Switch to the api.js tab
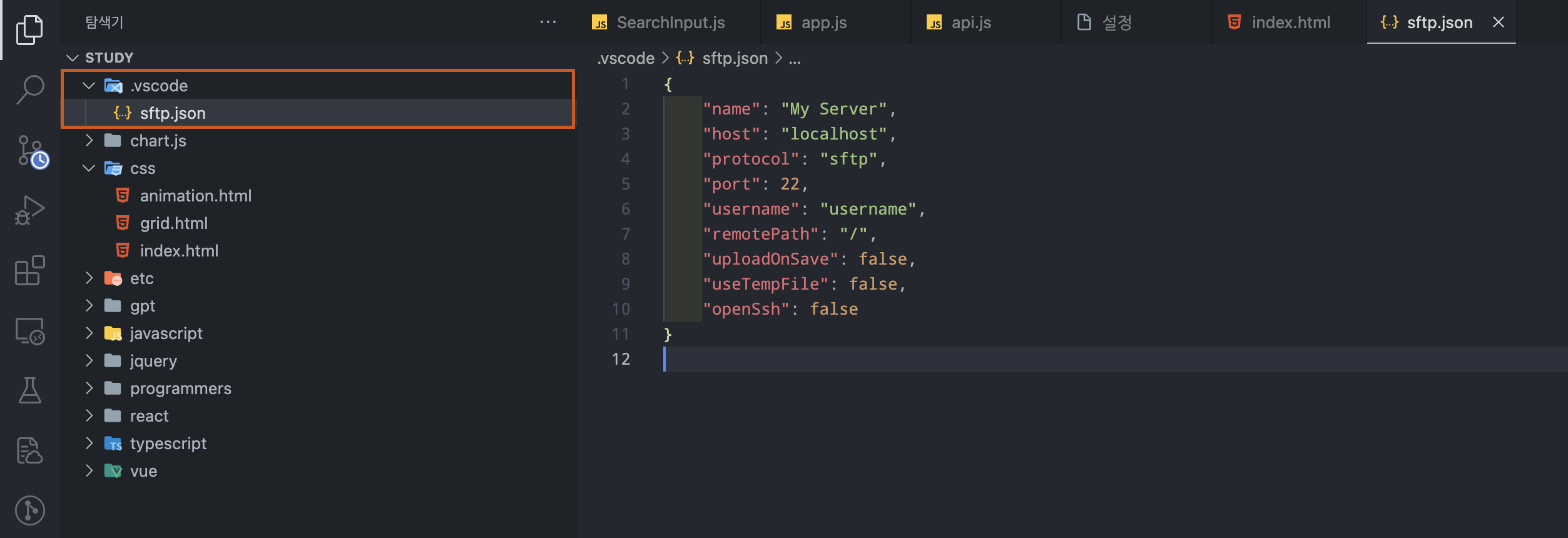 click(x=986, y=23)
